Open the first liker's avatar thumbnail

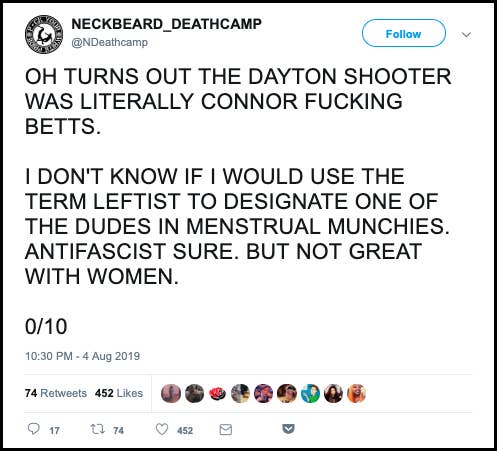[x=171, y=393]
